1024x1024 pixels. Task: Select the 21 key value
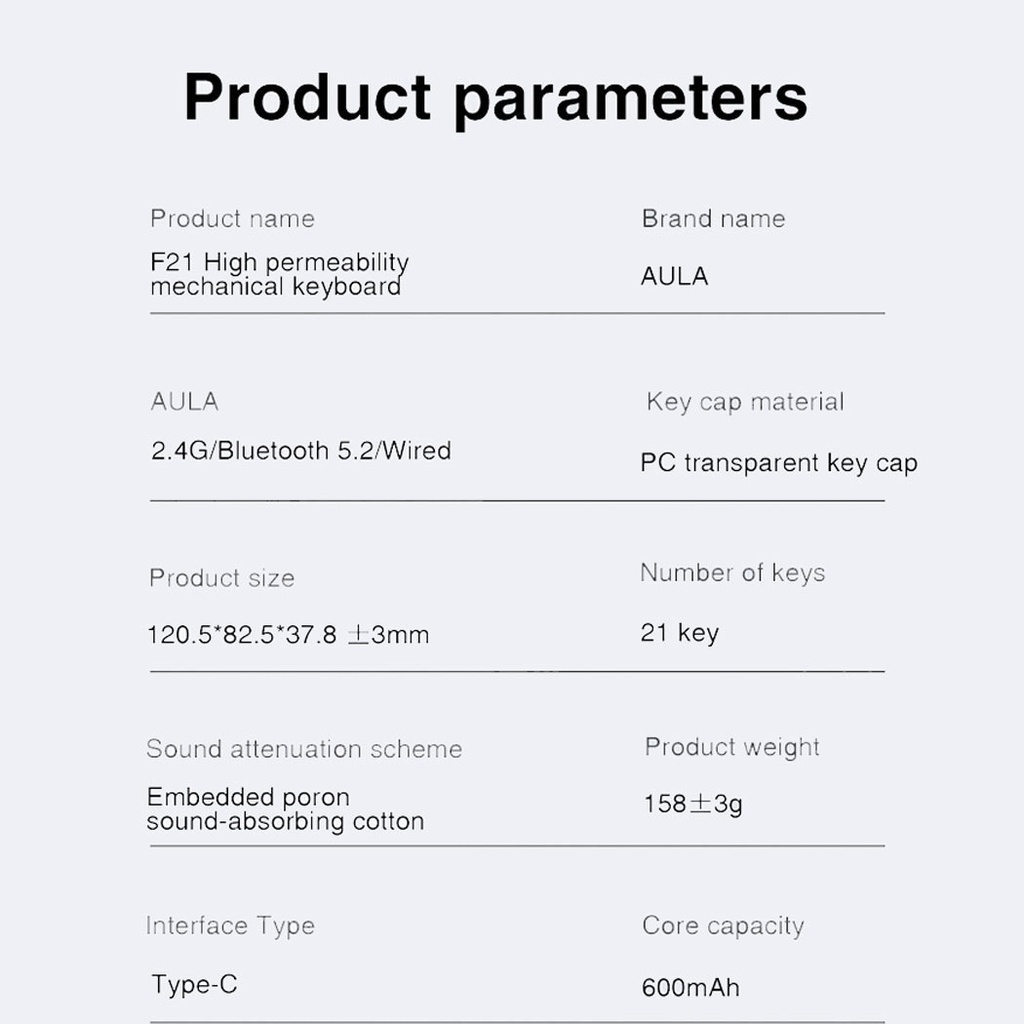pos(679,633)
